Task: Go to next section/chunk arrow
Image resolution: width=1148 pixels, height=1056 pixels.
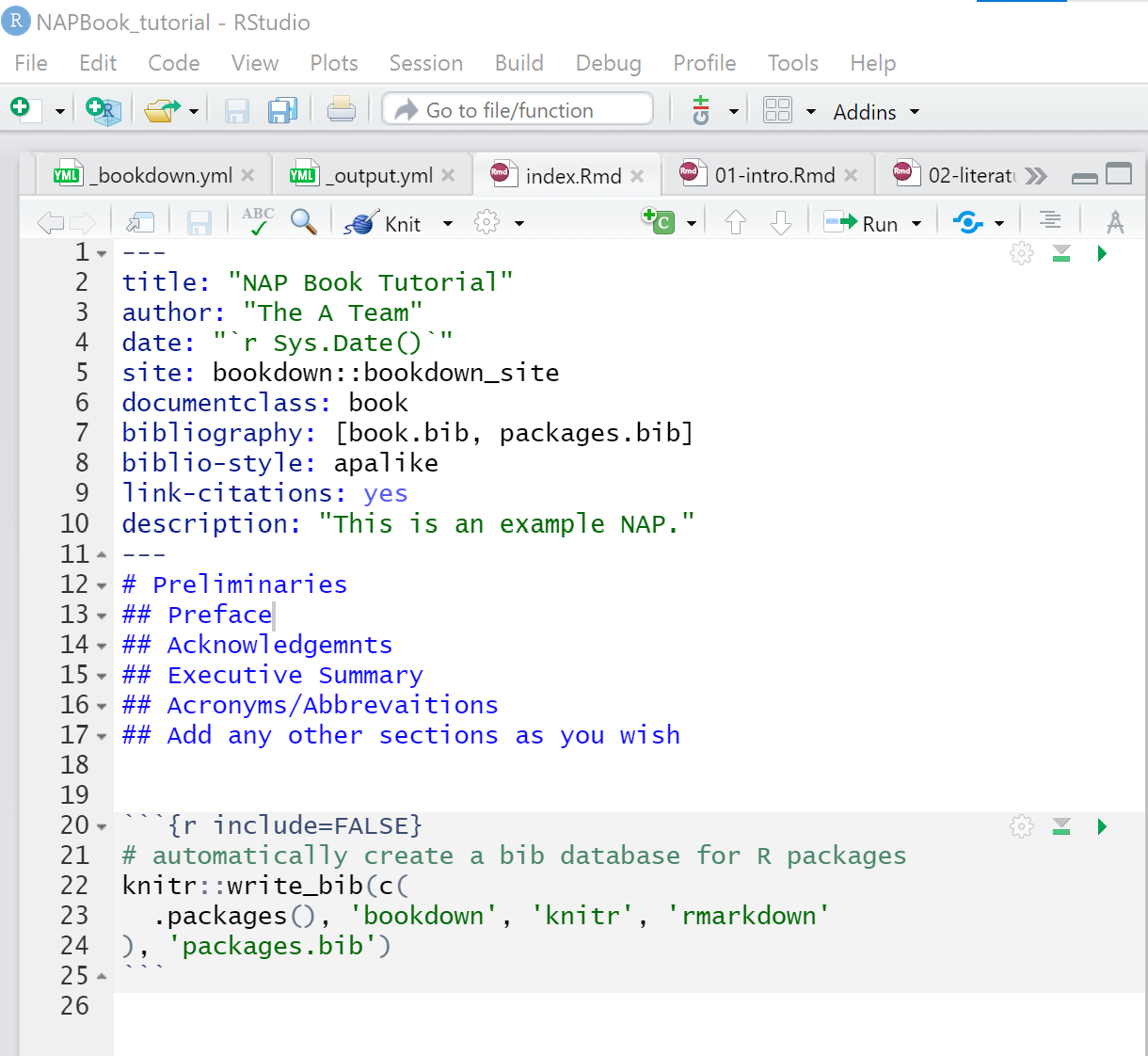Action: [x=781, y=223]
